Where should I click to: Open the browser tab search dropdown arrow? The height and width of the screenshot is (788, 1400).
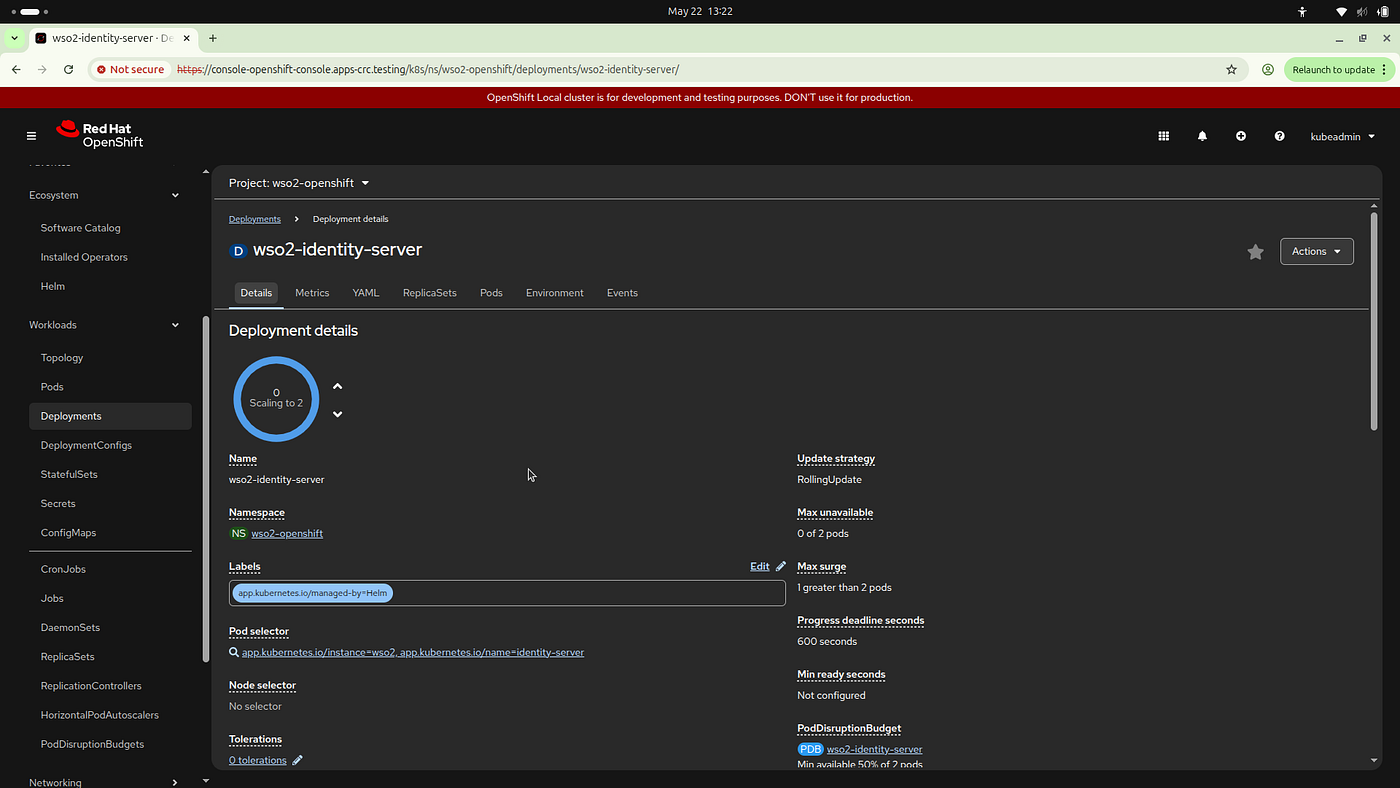pyautogui.click(x=14, y=38)
